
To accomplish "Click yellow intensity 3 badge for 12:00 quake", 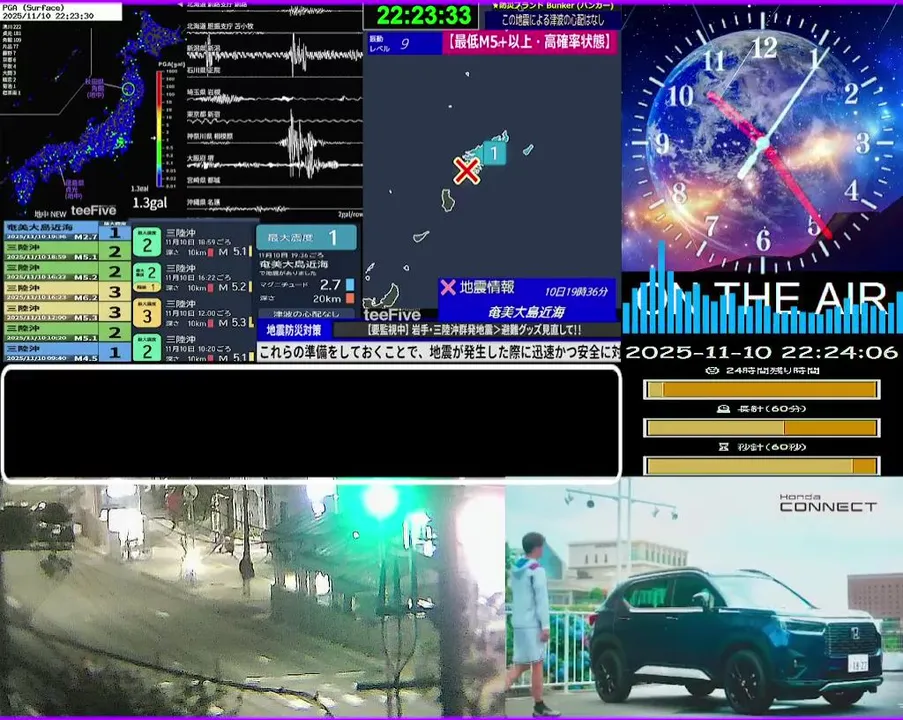I will tap(147, 313).
